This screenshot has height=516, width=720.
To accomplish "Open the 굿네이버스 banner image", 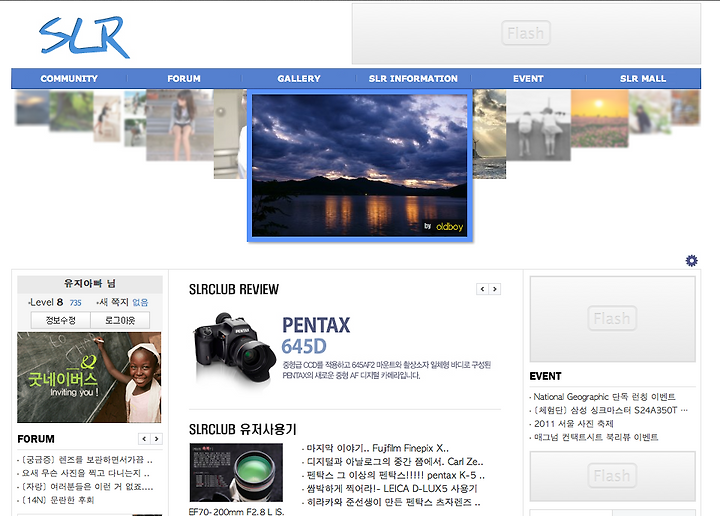I will point(89,377).
